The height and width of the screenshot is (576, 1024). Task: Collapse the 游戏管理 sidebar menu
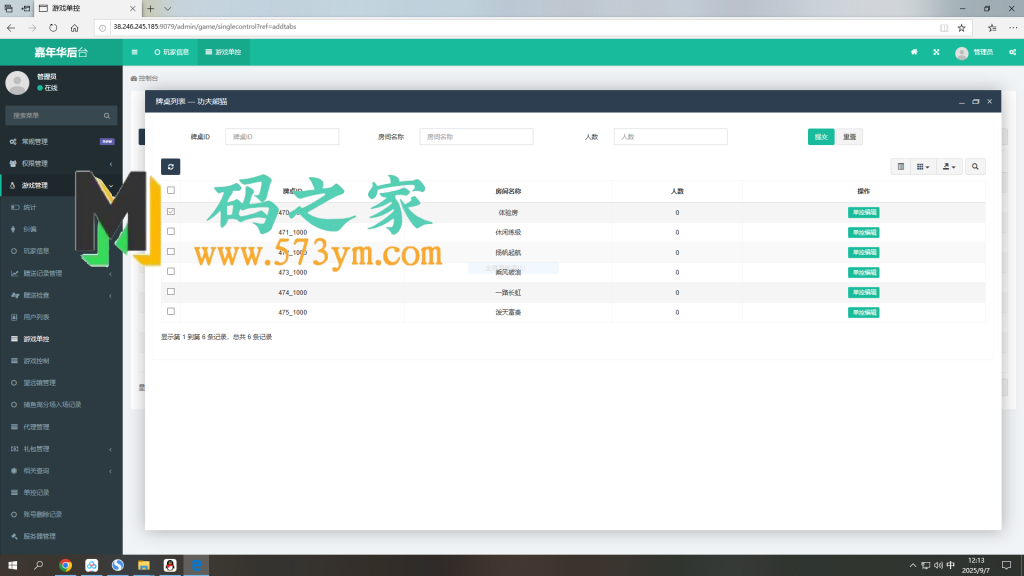pos(61,185)
